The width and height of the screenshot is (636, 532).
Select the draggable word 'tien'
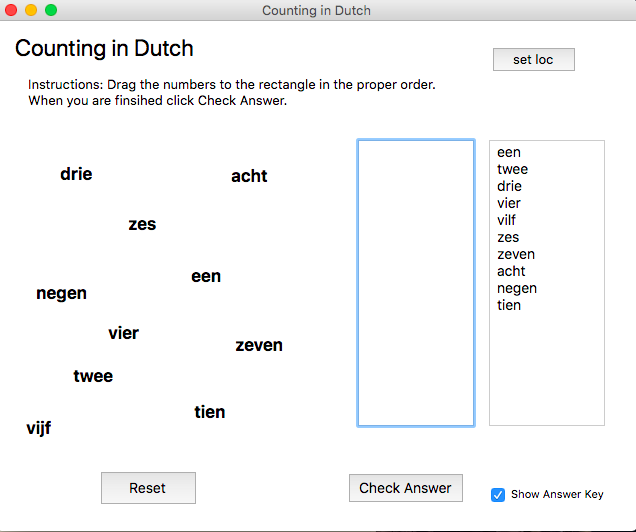click(x=210, y=412)
